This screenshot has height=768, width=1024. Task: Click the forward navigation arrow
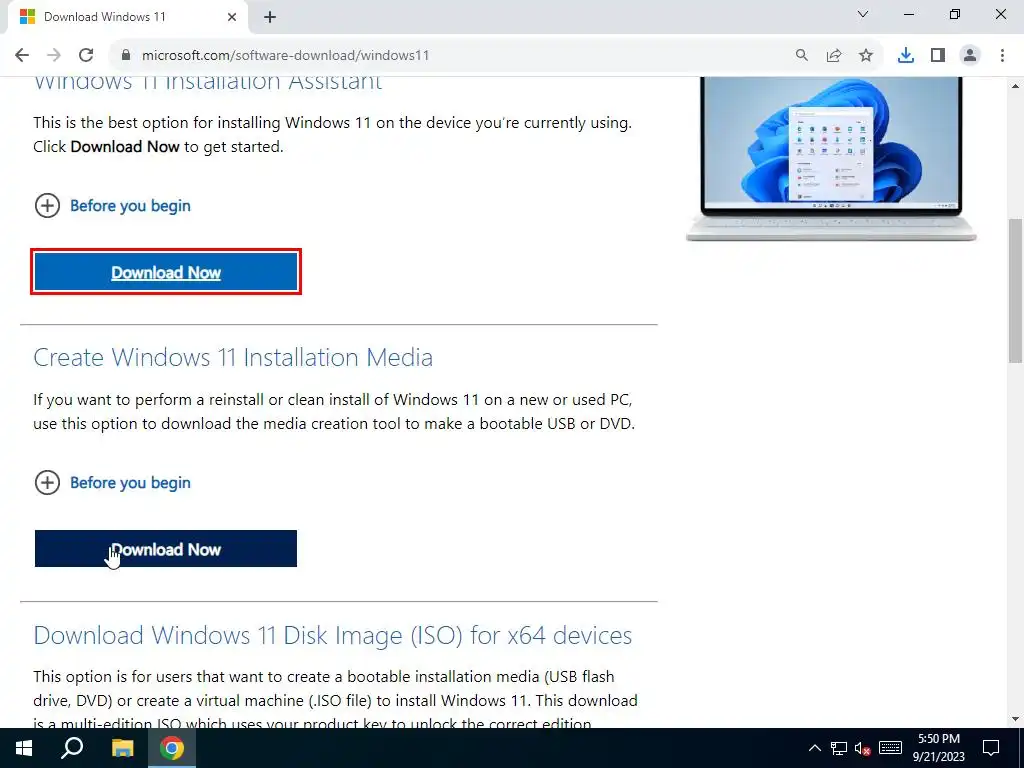pyautogui.click(x=54, y=56)
